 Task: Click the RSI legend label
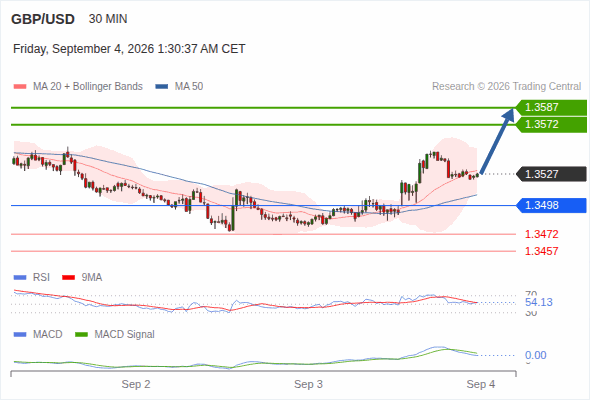click(41, 278)
